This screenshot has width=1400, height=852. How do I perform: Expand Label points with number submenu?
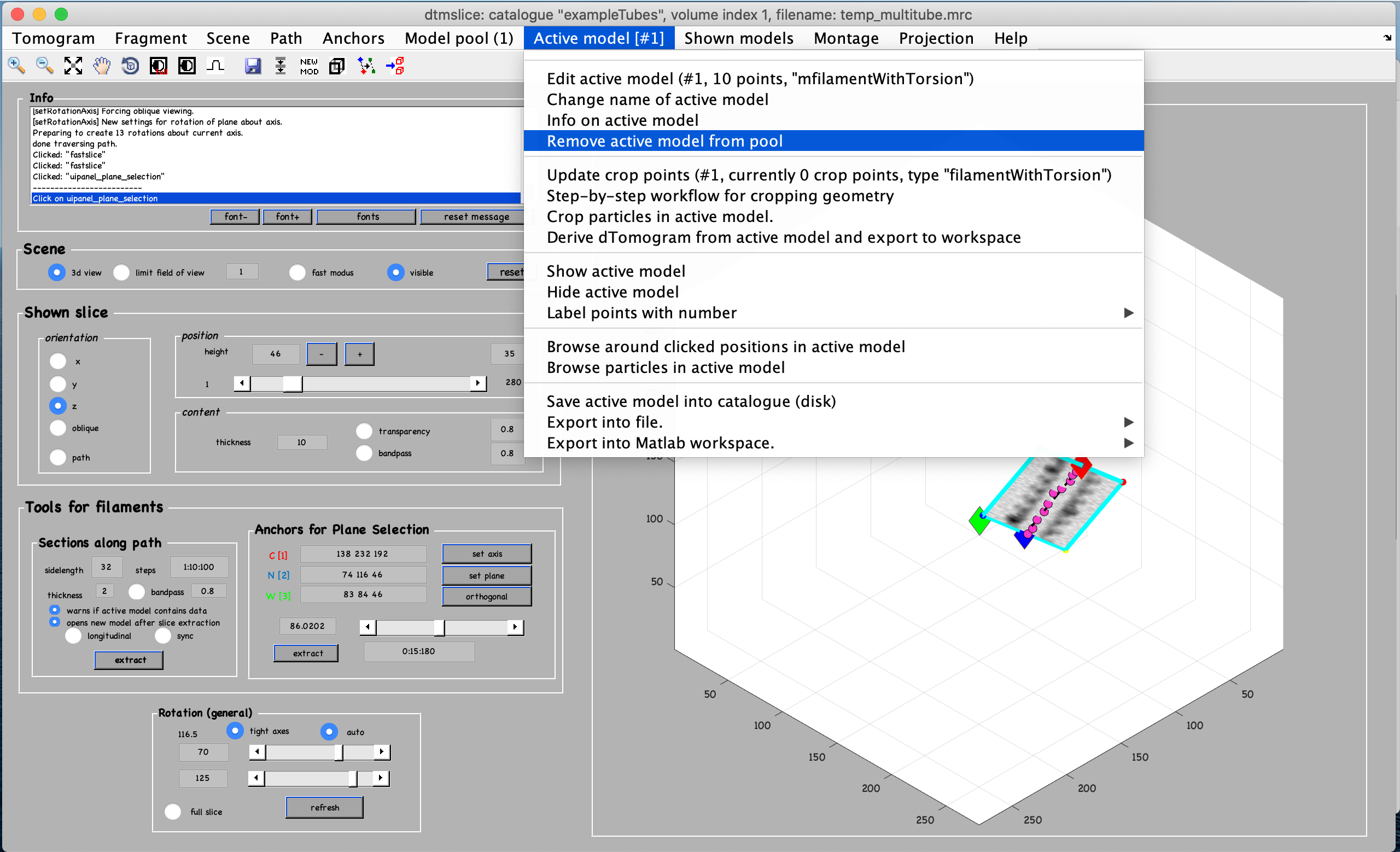point(833,313)
